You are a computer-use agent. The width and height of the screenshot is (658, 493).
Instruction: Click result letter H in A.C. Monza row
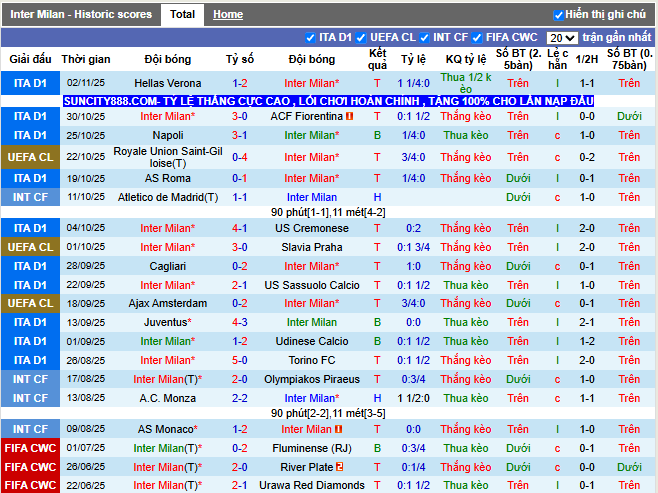pyautogui.click(x=377, y=398)
